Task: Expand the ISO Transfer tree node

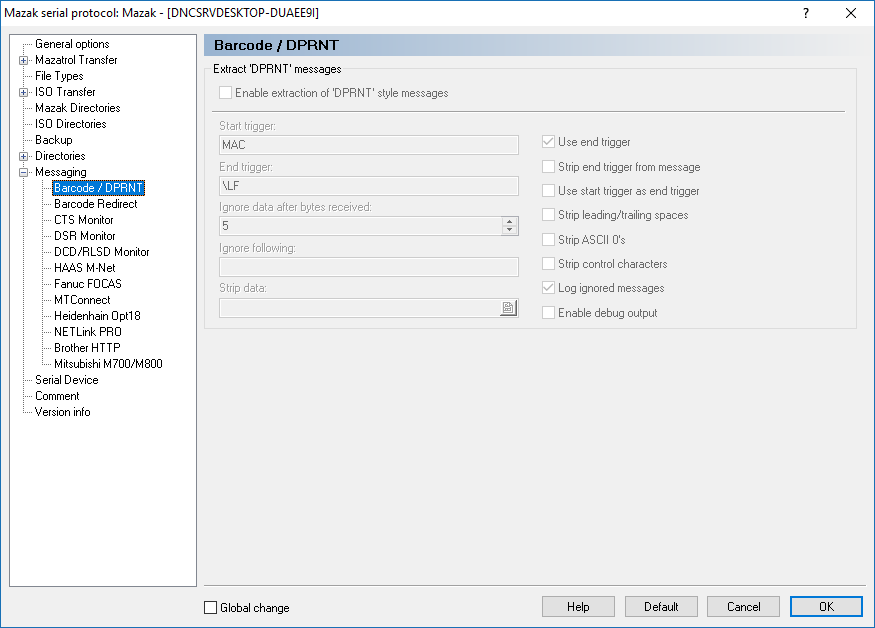Action: (x=23, y=92)
